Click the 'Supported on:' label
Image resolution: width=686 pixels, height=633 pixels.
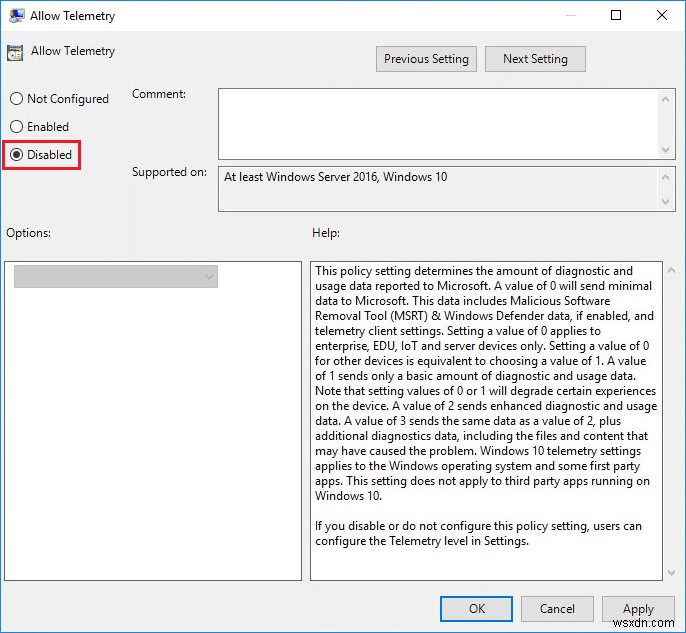169,172
